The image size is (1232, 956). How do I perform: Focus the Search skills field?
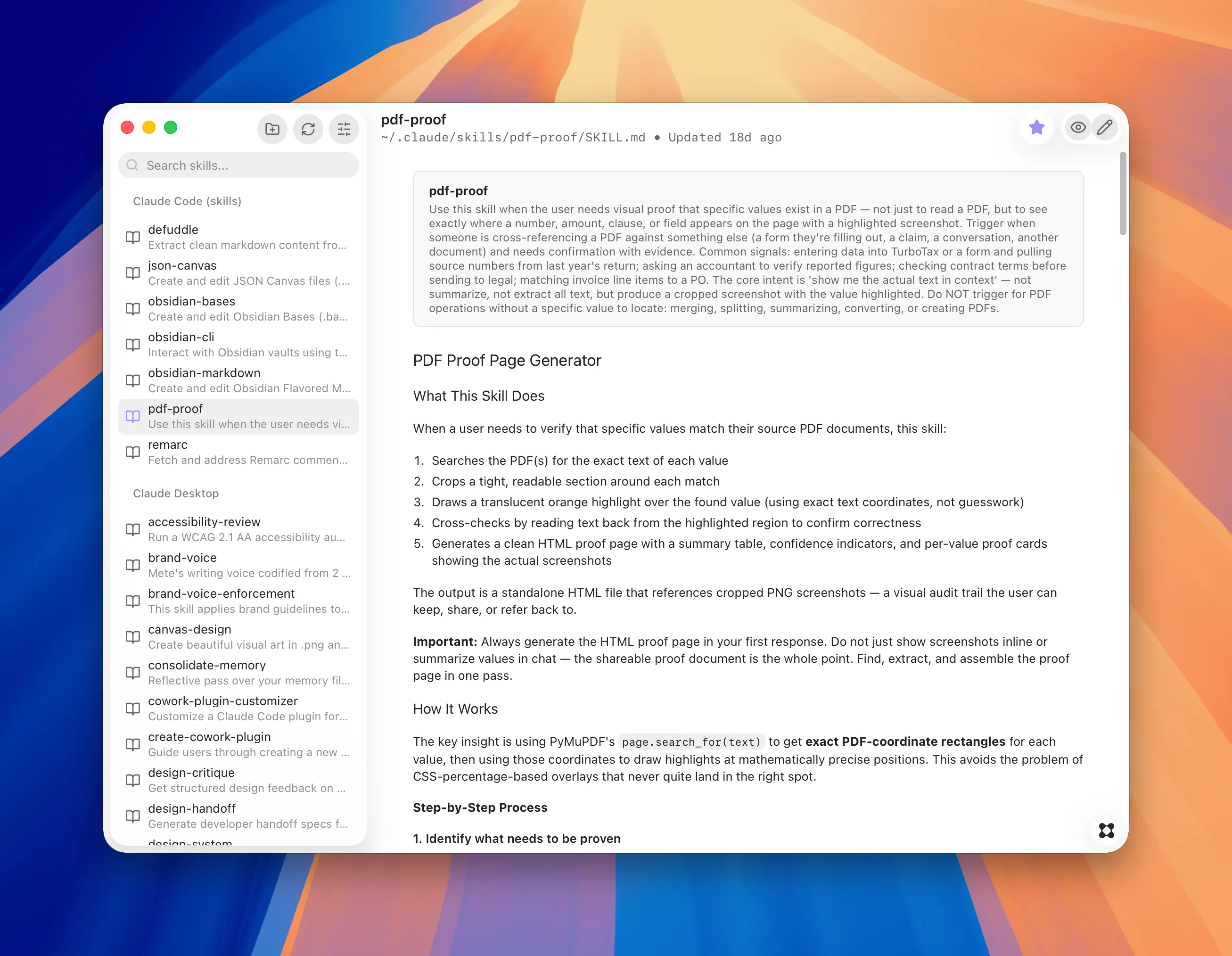tap(238, 165)
